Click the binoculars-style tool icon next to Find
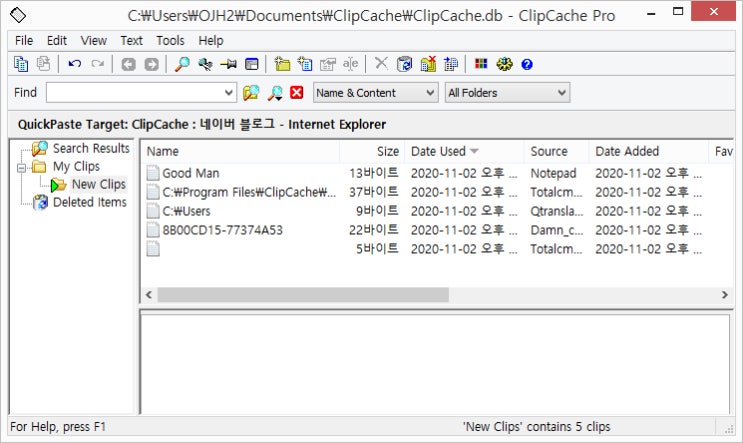The width and height of the screenshot is (743, 443). [205, 64]
